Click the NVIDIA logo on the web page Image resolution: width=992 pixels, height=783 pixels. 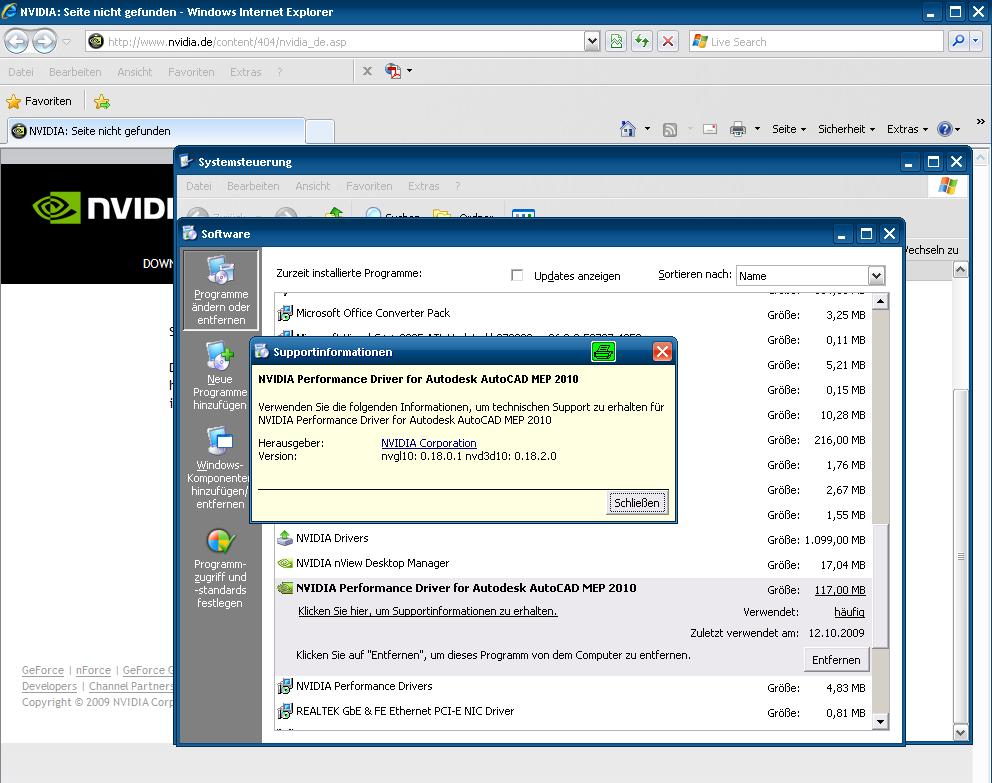(102, 208)
